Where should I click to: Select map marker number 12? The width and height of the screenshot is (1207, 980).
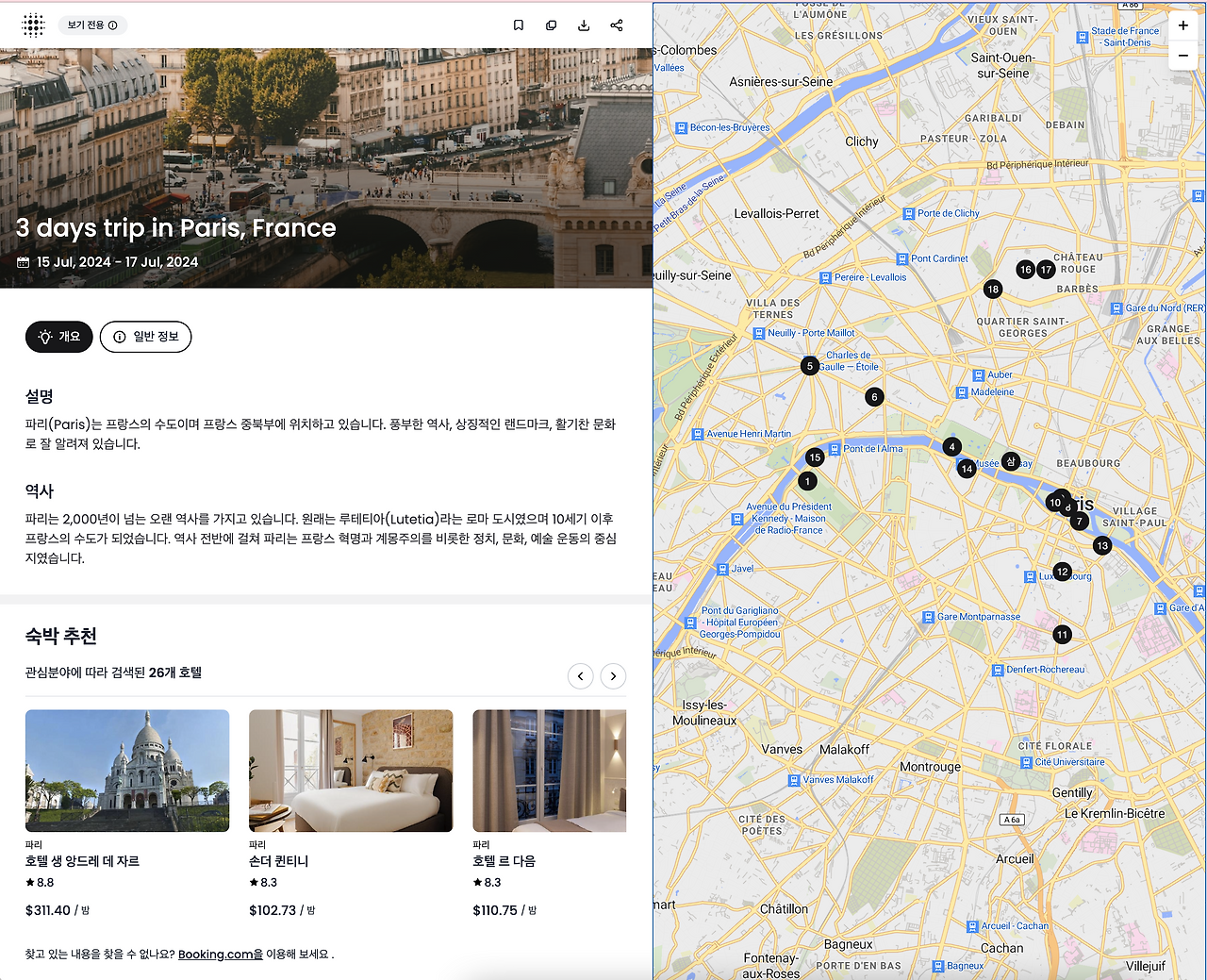tap(1063, 572)
